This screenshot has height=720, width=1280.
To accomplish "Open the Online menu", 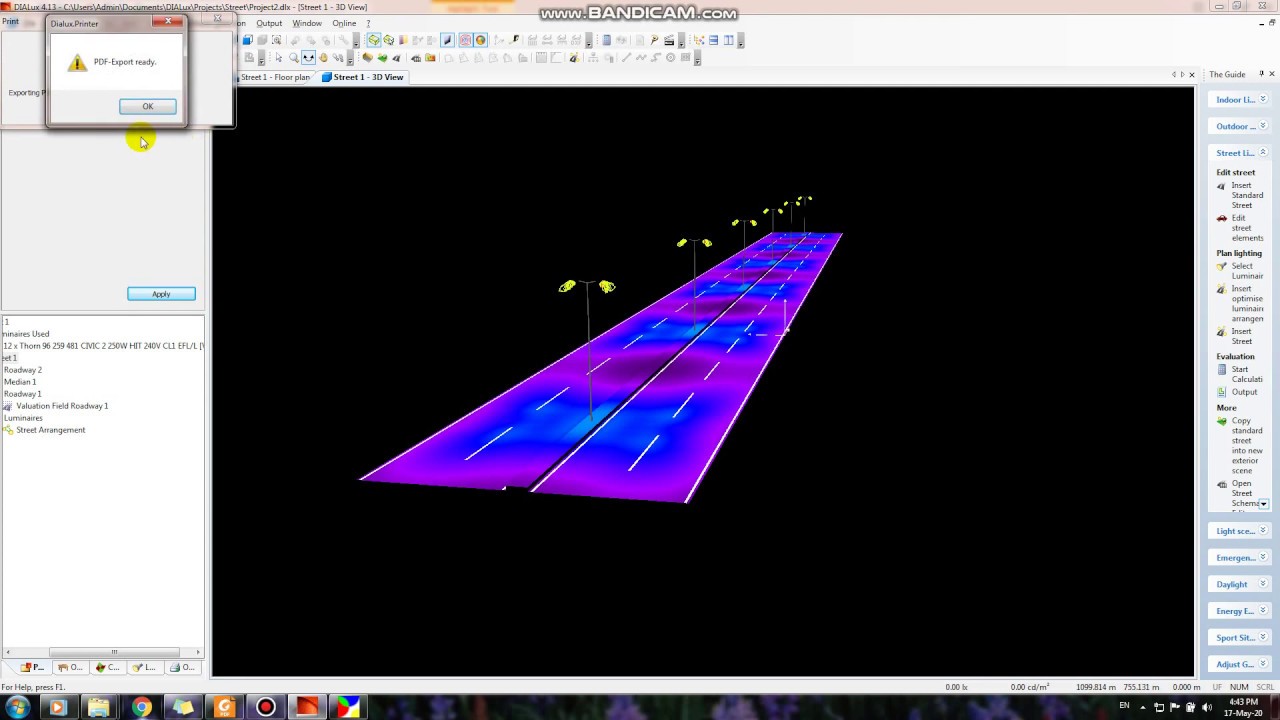I will [x=344, y=23].
